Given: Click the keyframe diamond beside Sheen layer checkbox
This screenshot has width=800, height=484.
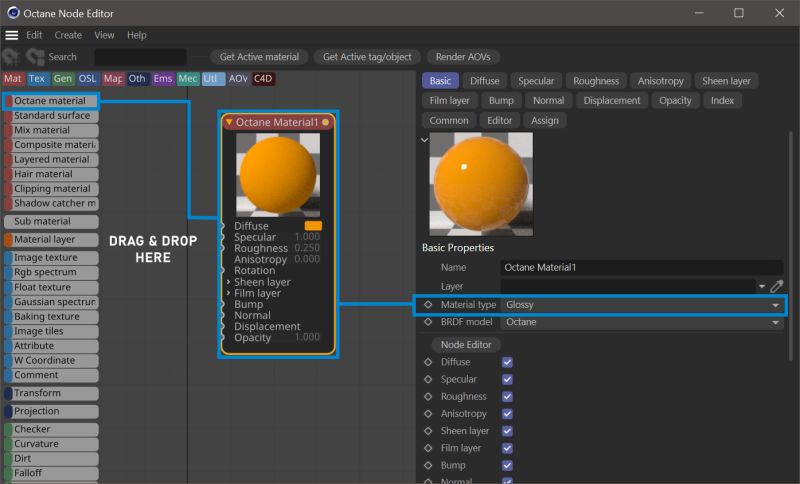Looking at the screenshot, I should 428,431.
